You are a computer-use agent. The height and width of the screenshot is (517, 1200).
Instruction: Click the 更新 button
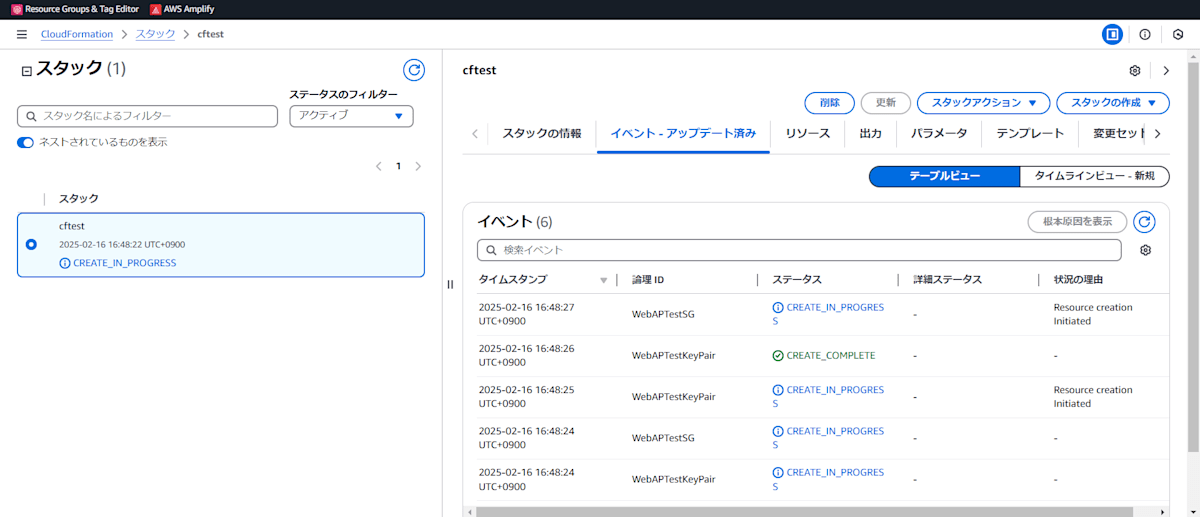886,103
